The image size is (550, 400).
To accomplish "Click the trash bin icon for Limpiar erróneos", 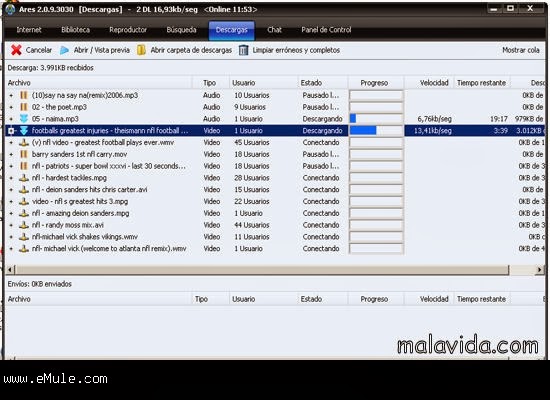I will (243, 50).
